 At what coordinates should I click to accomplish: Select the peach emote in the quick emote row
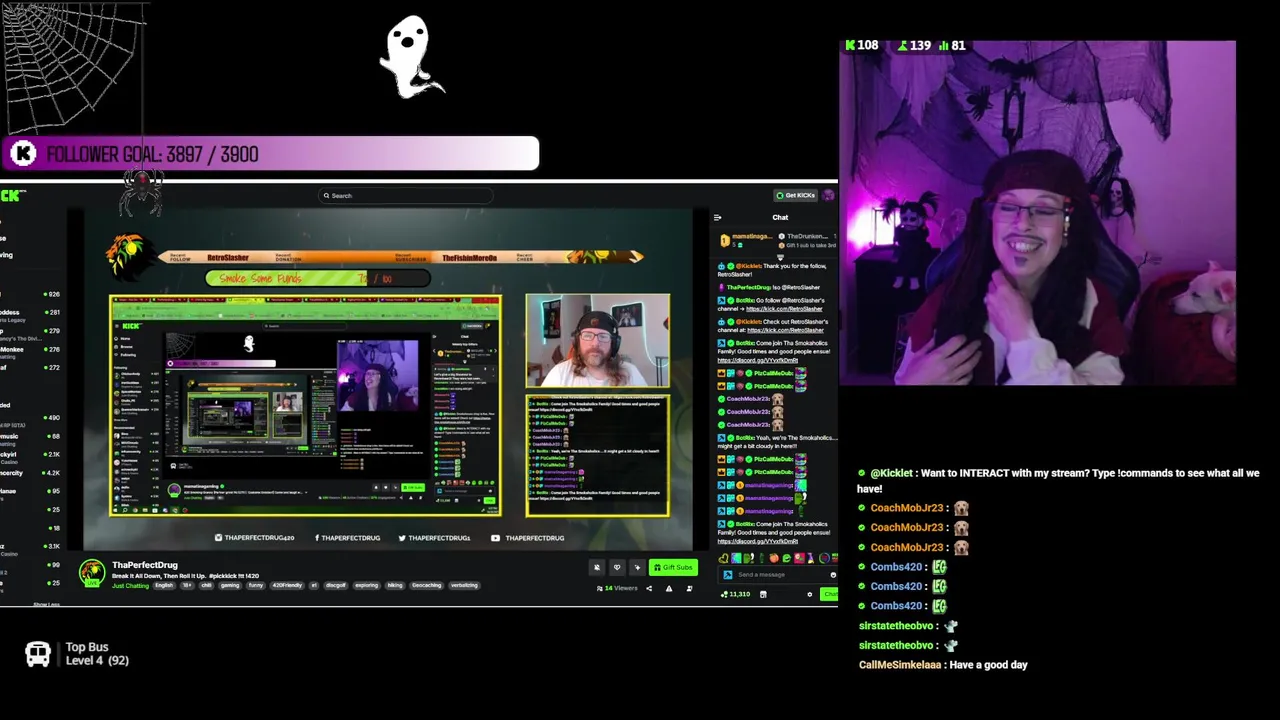pos(774,558)
